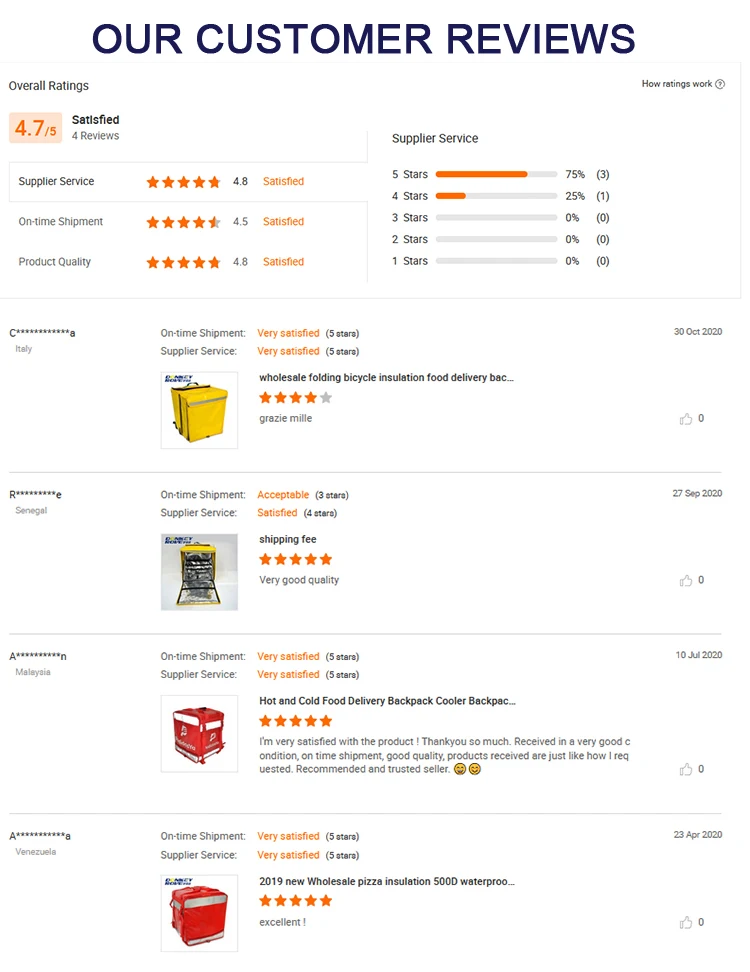This screenshot has height=972, width=750.
Task: Open the How ratings work link
Action: 677,84
